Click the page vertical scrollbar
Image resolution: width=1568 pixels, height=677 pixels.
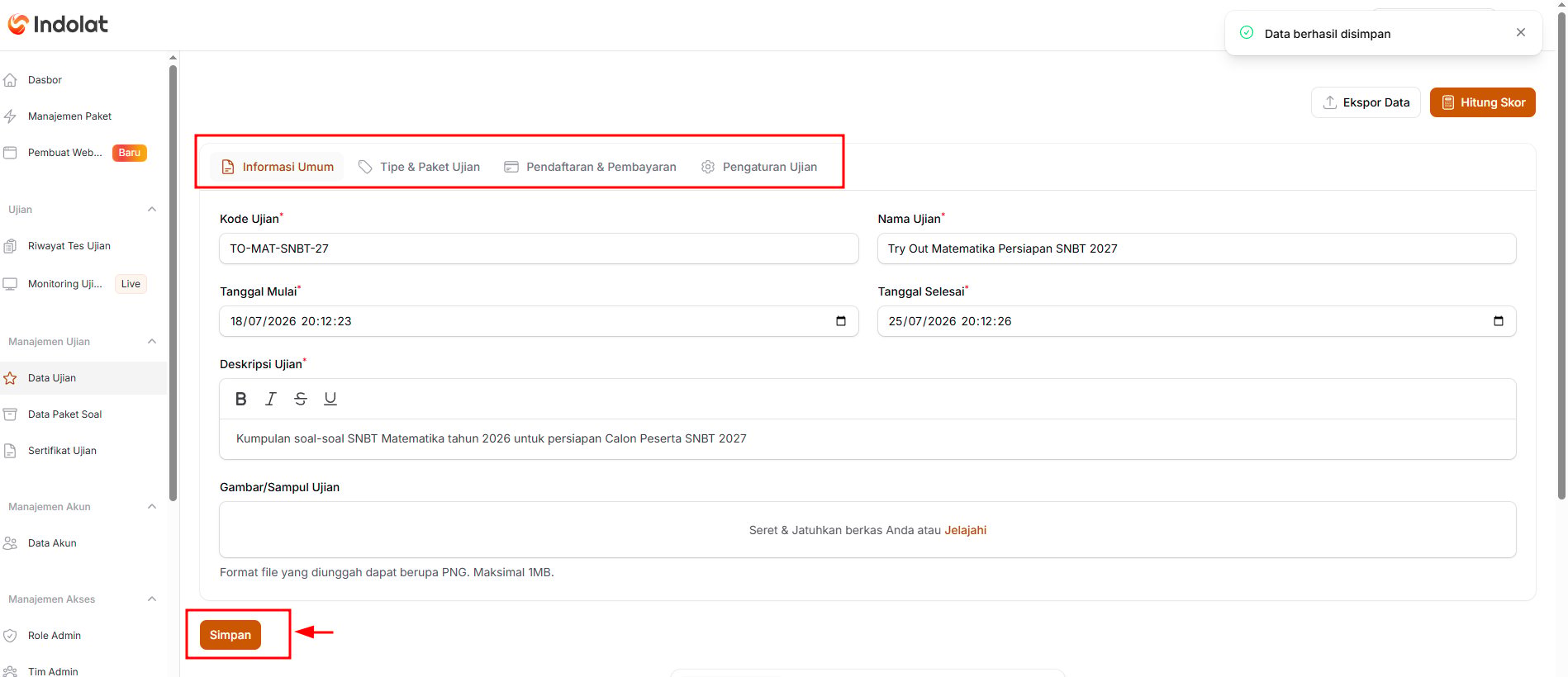(1561, 256)
